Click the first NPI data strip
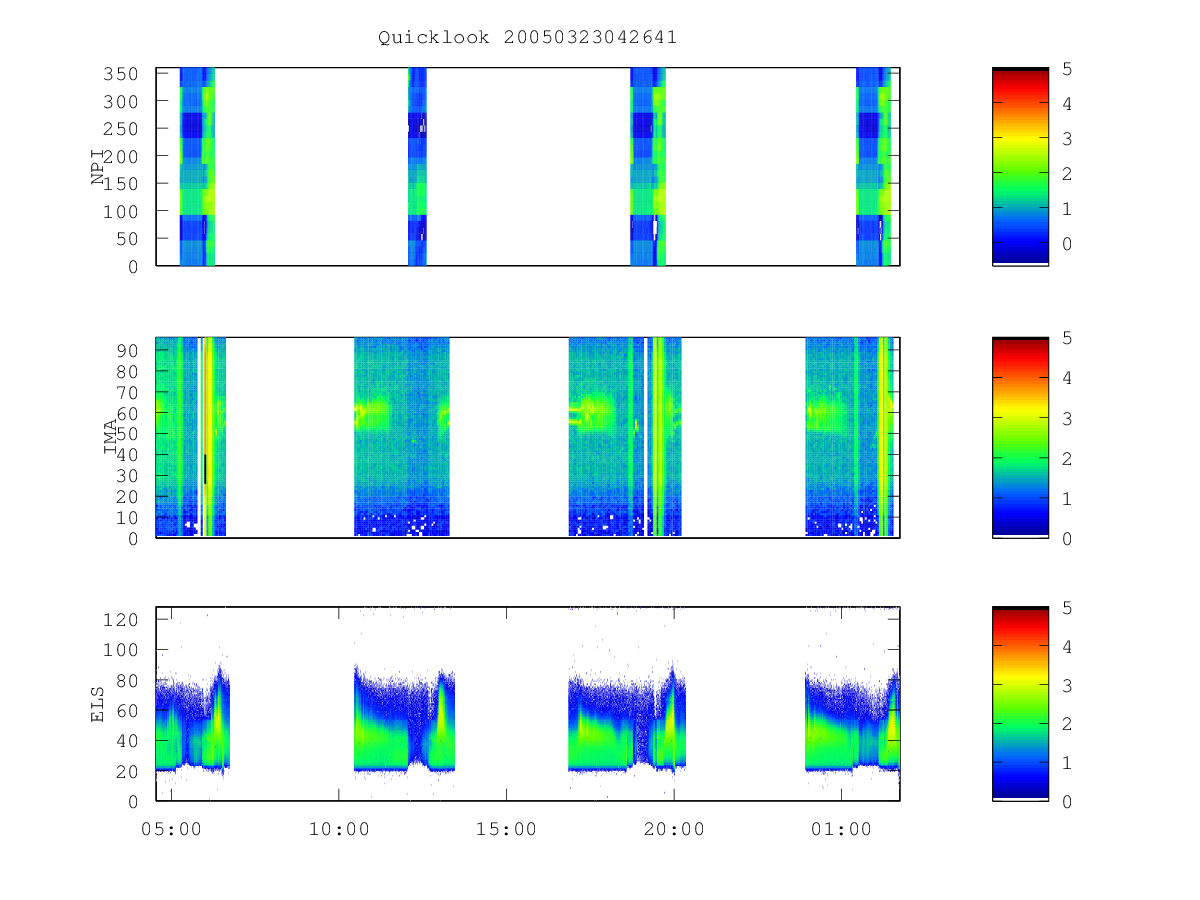Screen dimensions: 1200x900 (197, 166)
